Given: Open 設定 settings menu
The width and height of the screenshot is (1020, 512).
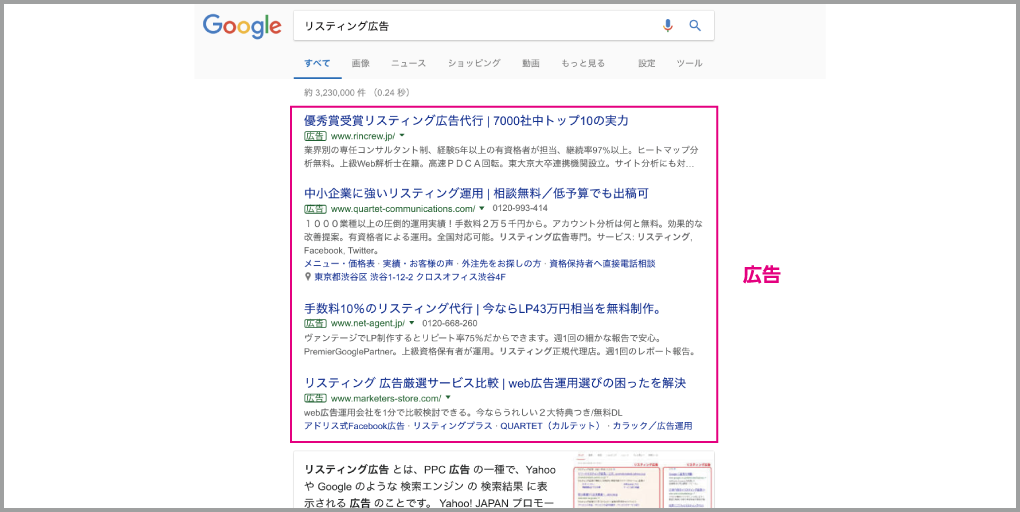Looking at the screenshot, I should tap(647, 63).
